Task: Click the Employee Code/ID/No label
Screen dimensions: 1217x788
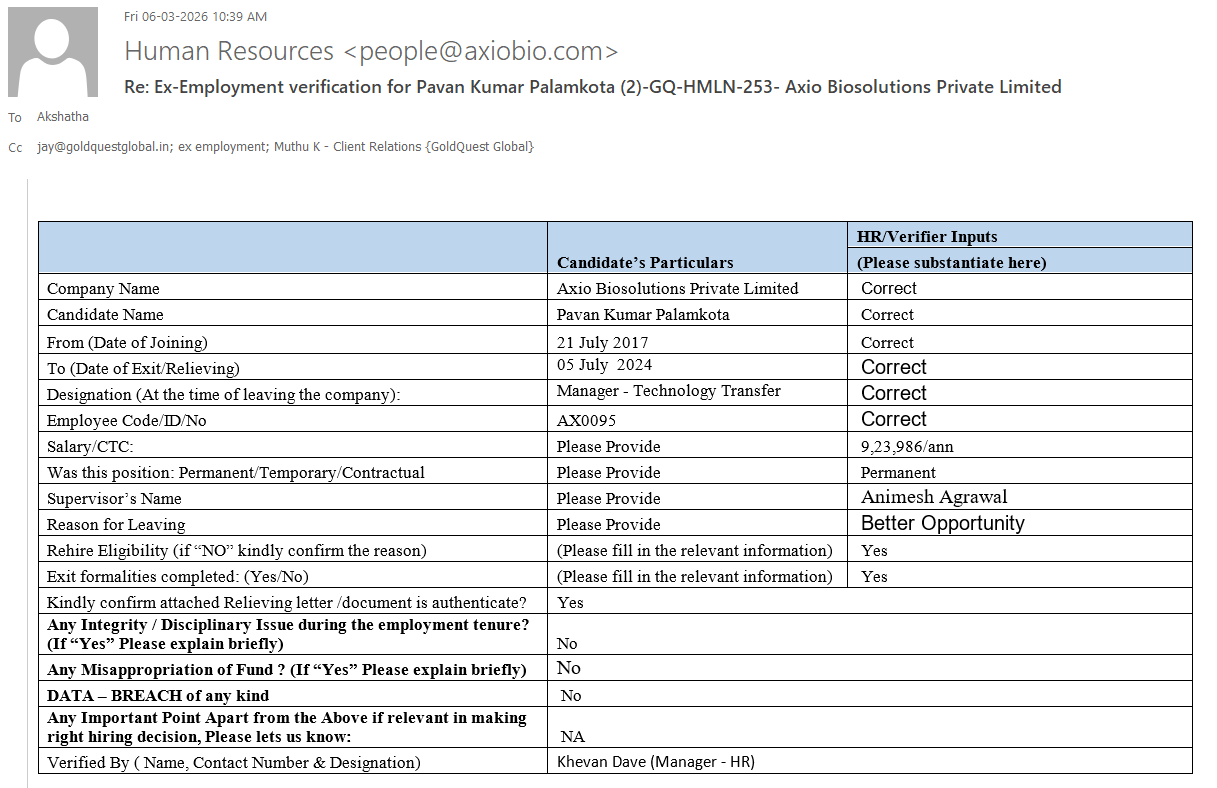Action: point(126,420)
